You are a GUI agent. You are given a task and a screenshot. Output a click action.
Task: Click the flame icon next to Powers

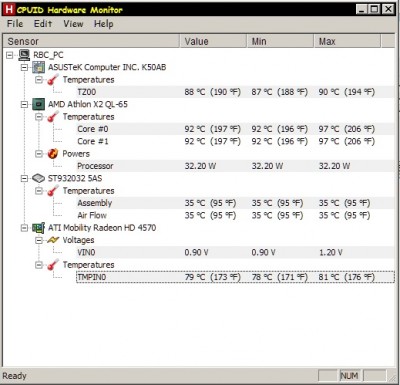[53, 154]
